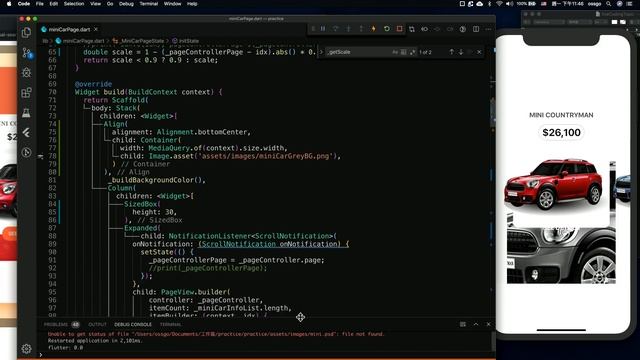Open the Test flask view
Image resolution: width=640 pixels, height=360 pixels.
click(x=27, y=113)
